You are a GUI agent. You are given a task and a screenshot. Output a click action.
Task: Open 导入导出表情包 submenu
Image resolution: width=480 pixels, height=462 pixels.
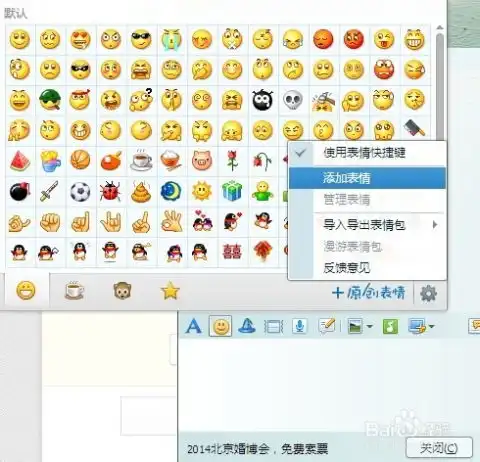pos(367,225)
